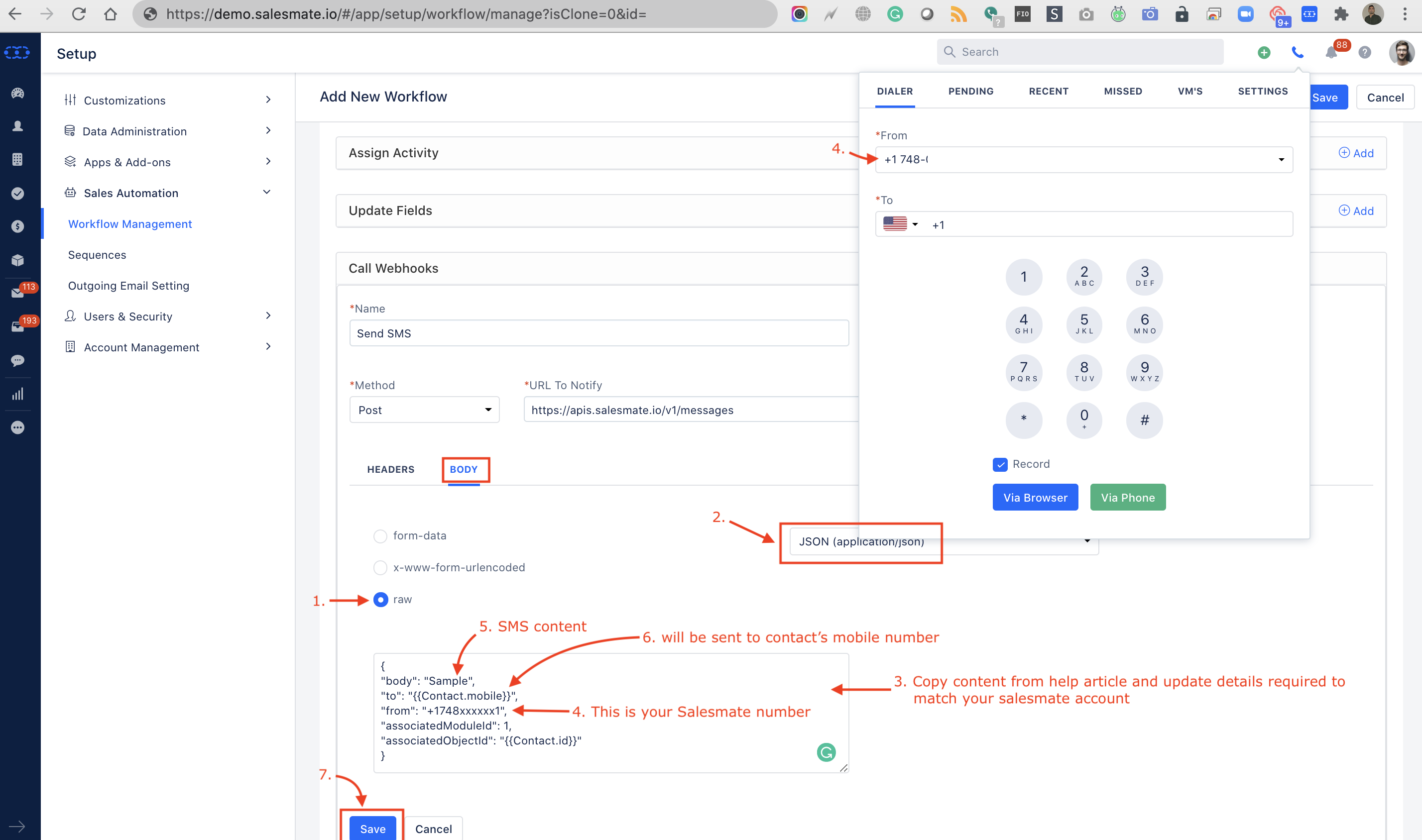
Task: Expand the Users & Security section
Action: click(168, 316)
